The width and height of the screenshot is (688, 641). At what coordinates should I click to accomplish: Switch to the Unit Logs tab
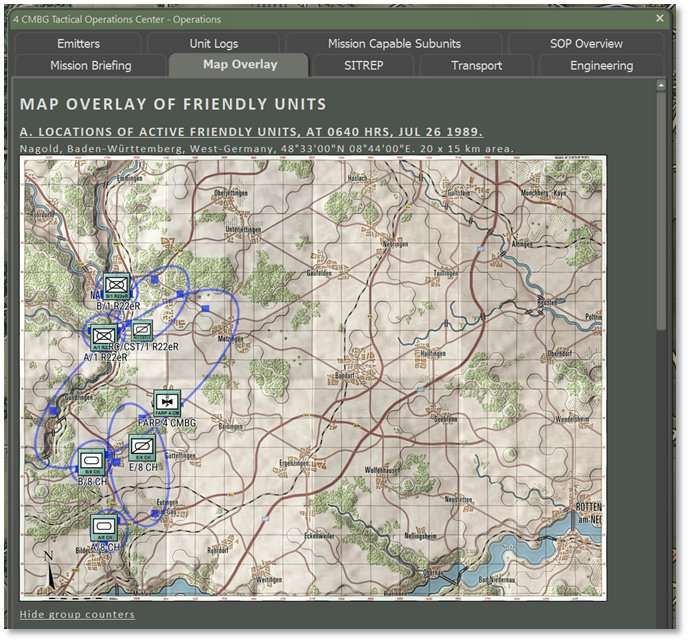coord(215,44)
